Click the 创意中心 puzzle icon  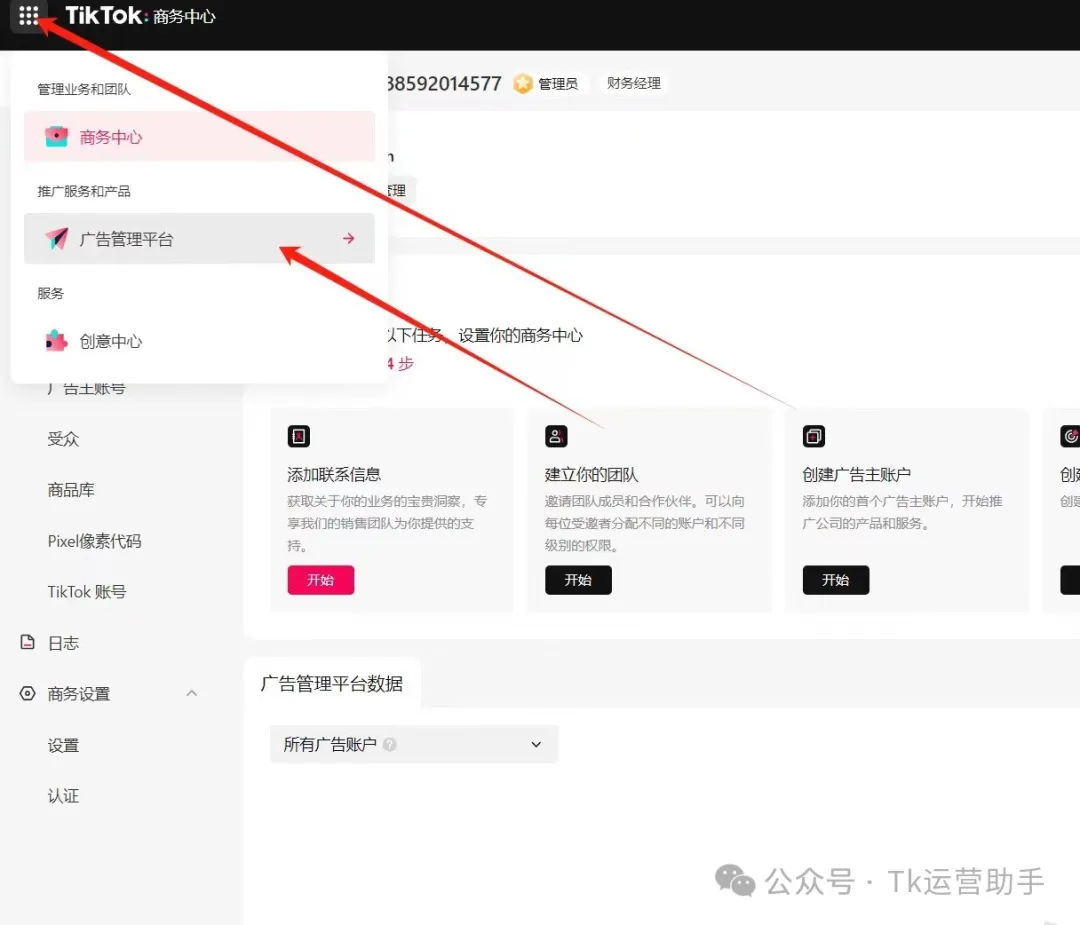(57, 341)
